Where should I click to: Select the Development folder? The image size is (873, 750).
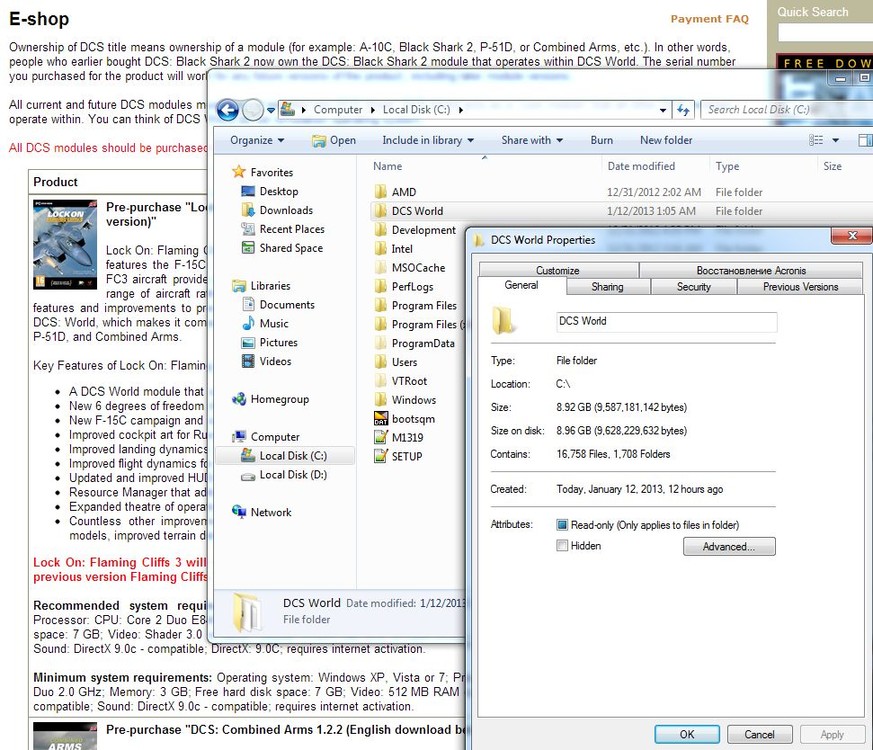coord(415,230)
